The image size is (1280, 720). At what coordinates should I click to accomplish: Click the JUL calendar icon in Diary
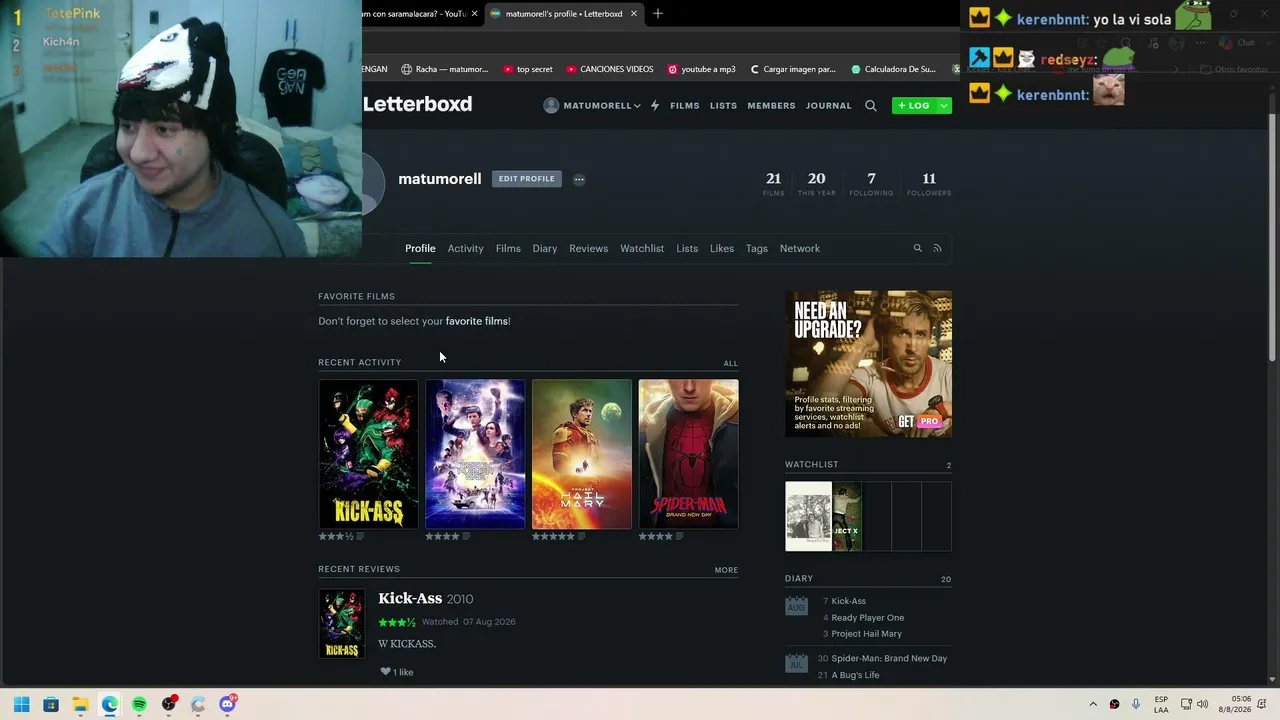coord(796,662)
